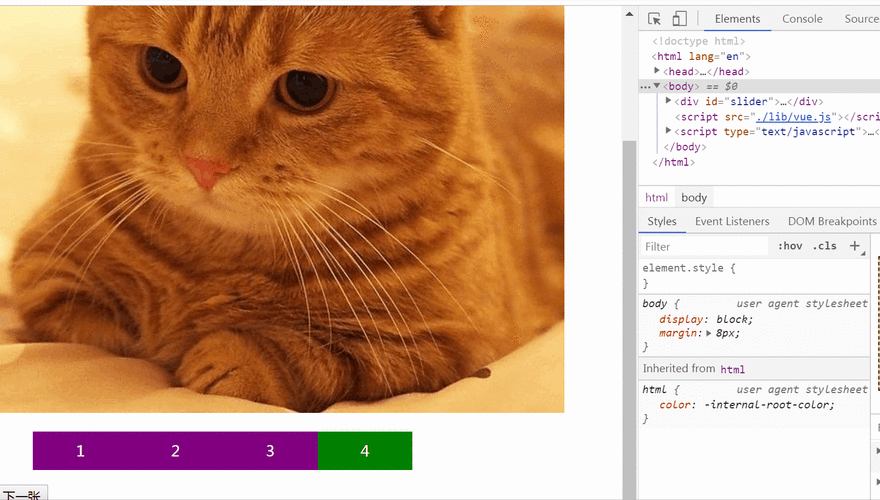
Task: Expand the script text/javascript node
Action: coord(668,131)
